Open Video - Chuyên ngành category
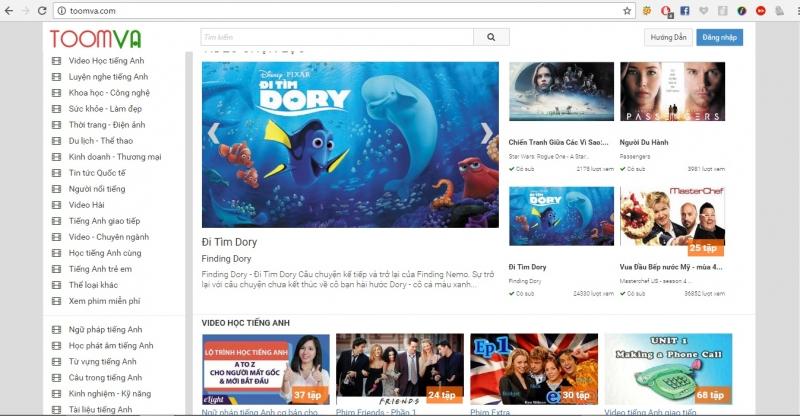This screenshot has height=416, width=800. click(109, 237)
